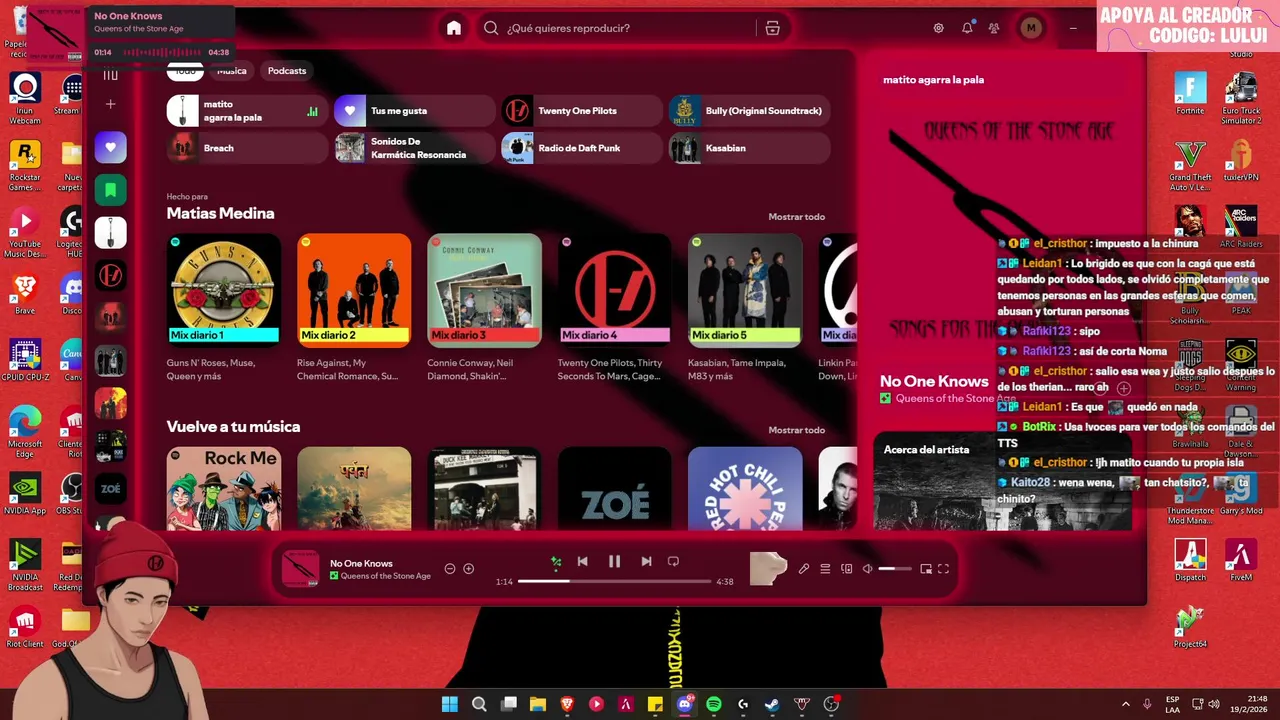This screenshot has width=1280, height=720.
Task: Click 'Queens of the Stone Age' artist in player bar
Action: pyautogui.click(x=386, y=576)
